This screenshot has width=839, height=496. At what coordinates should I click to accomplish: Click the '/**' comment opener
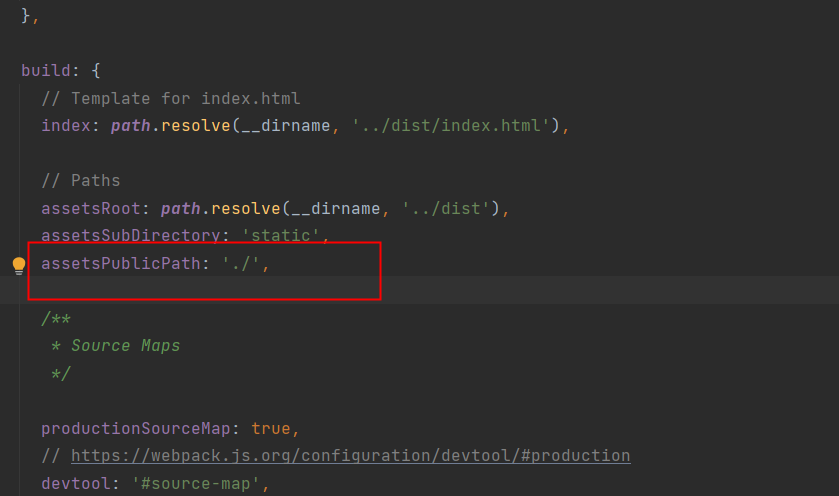pos(56,318)
